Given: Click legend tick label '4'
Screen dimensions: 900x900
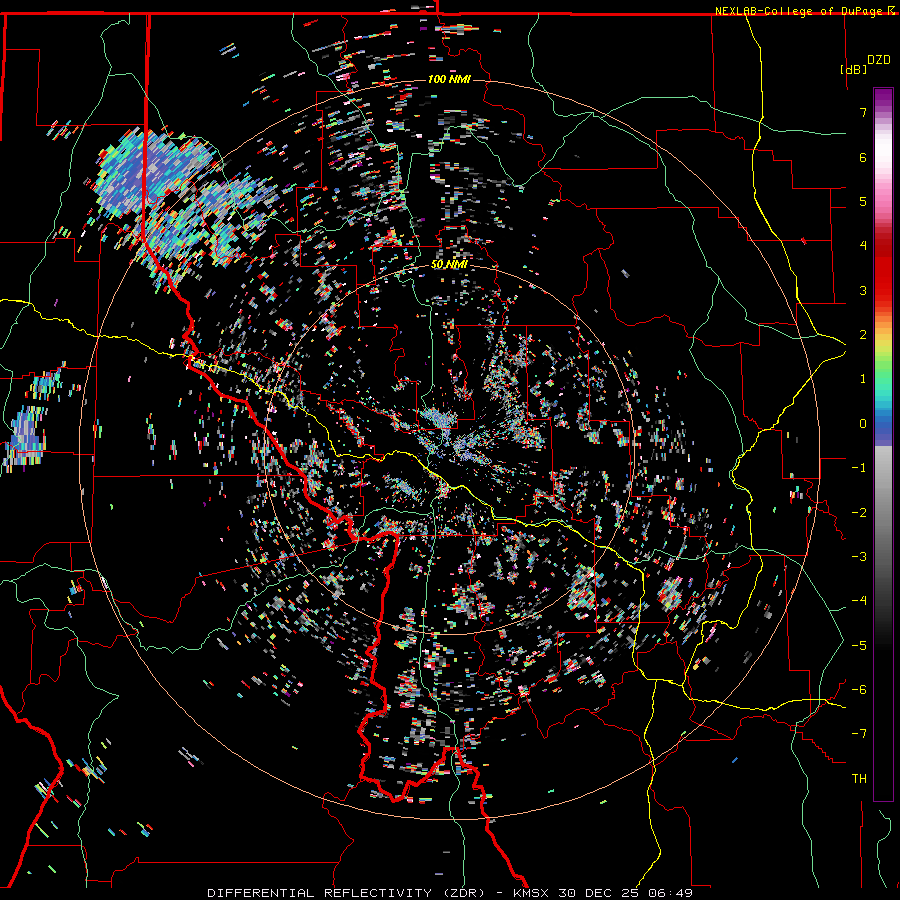Looking at the screenshot, I should [x=863, y=246].
